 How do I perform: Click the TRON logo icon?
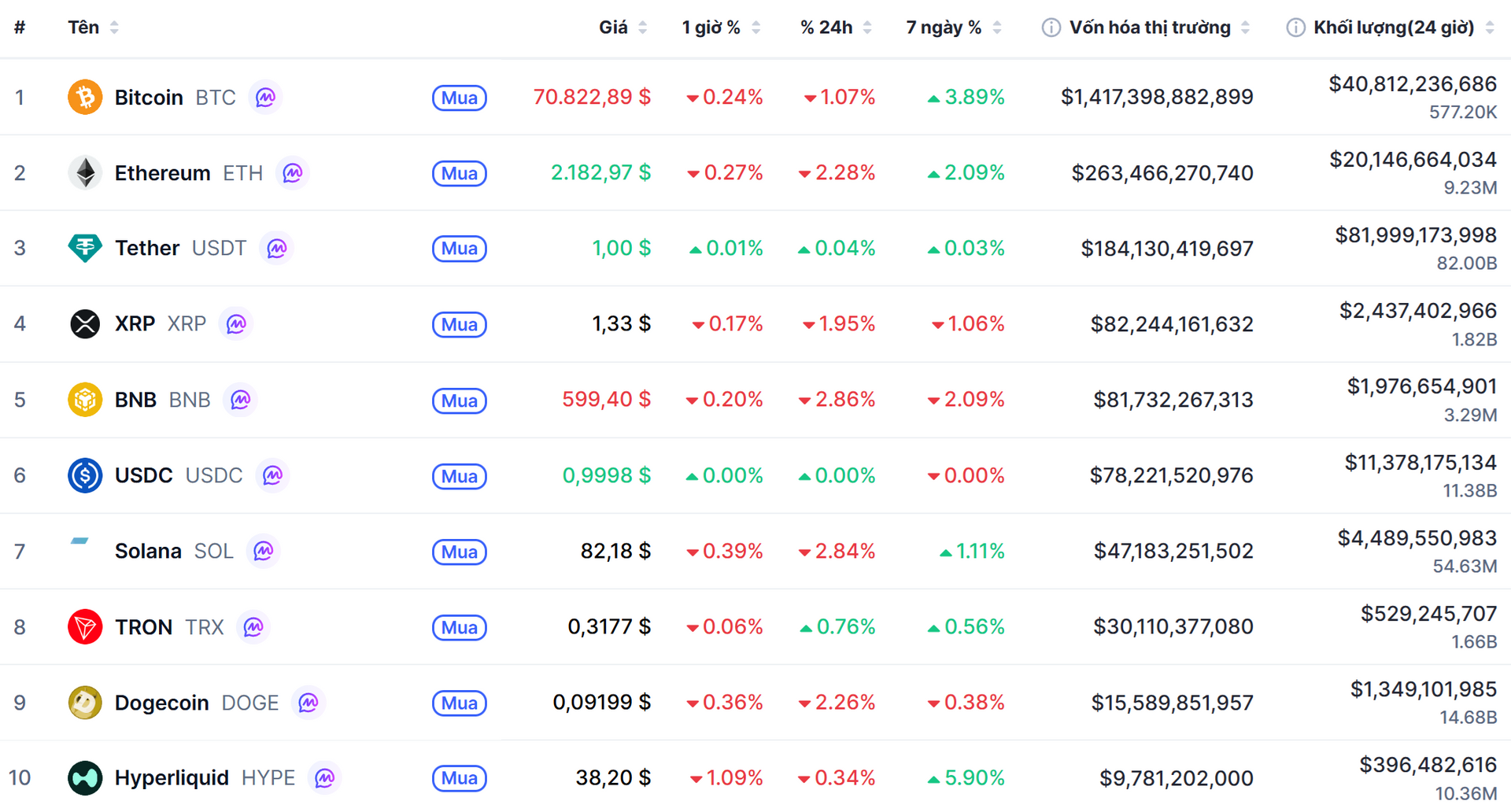(x=85, y=627)
